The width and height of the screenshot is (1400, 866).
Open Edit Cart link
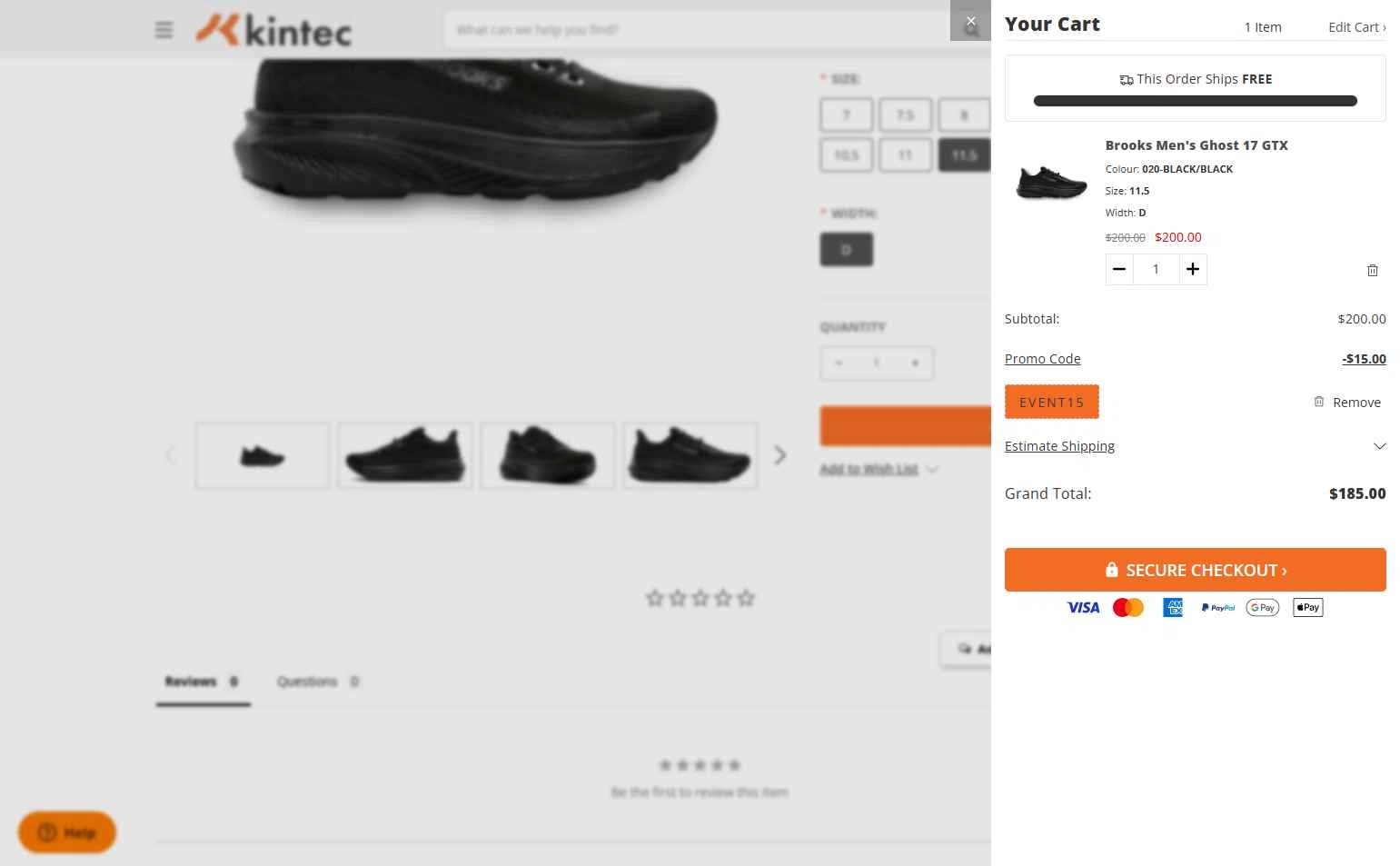1356,27
